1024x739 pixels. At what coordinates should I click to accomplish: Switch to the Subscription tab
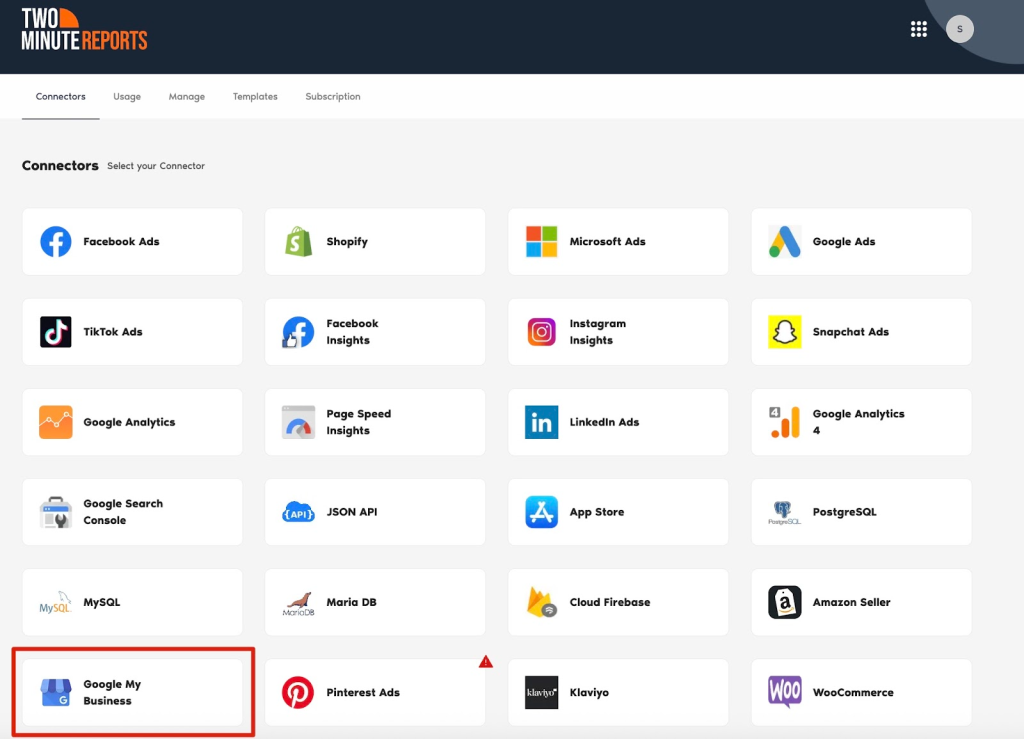[333, 97]
